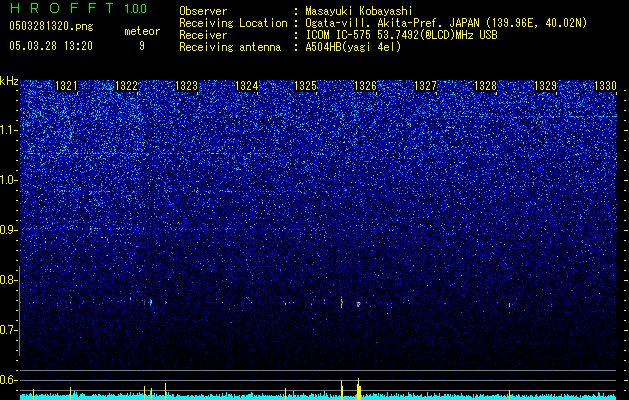Click the 'Receiving Location' field label
This screenshot has width=629, height=400.
[233, 23]
